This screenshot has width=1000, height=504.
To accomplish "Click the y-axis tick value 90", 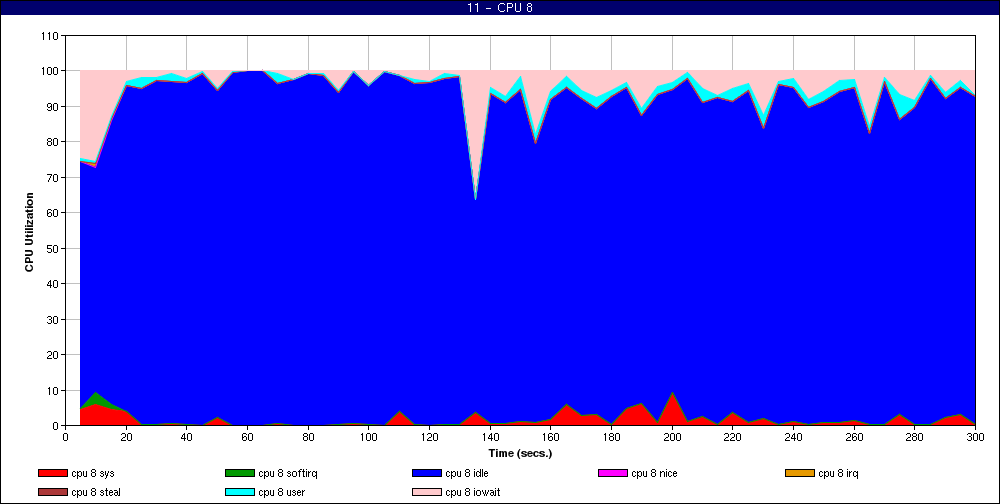I will point(53,107).
